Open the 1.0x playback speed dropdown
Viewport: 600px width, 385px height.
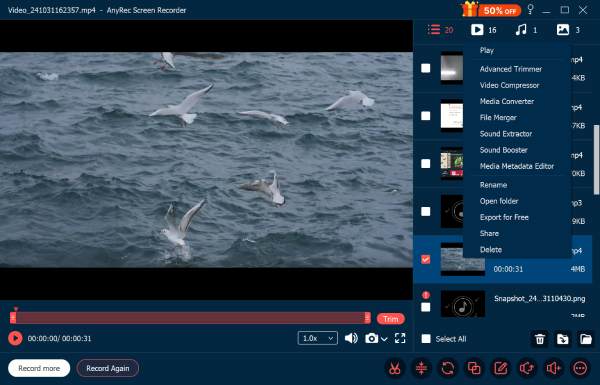[x=318, y=338]
